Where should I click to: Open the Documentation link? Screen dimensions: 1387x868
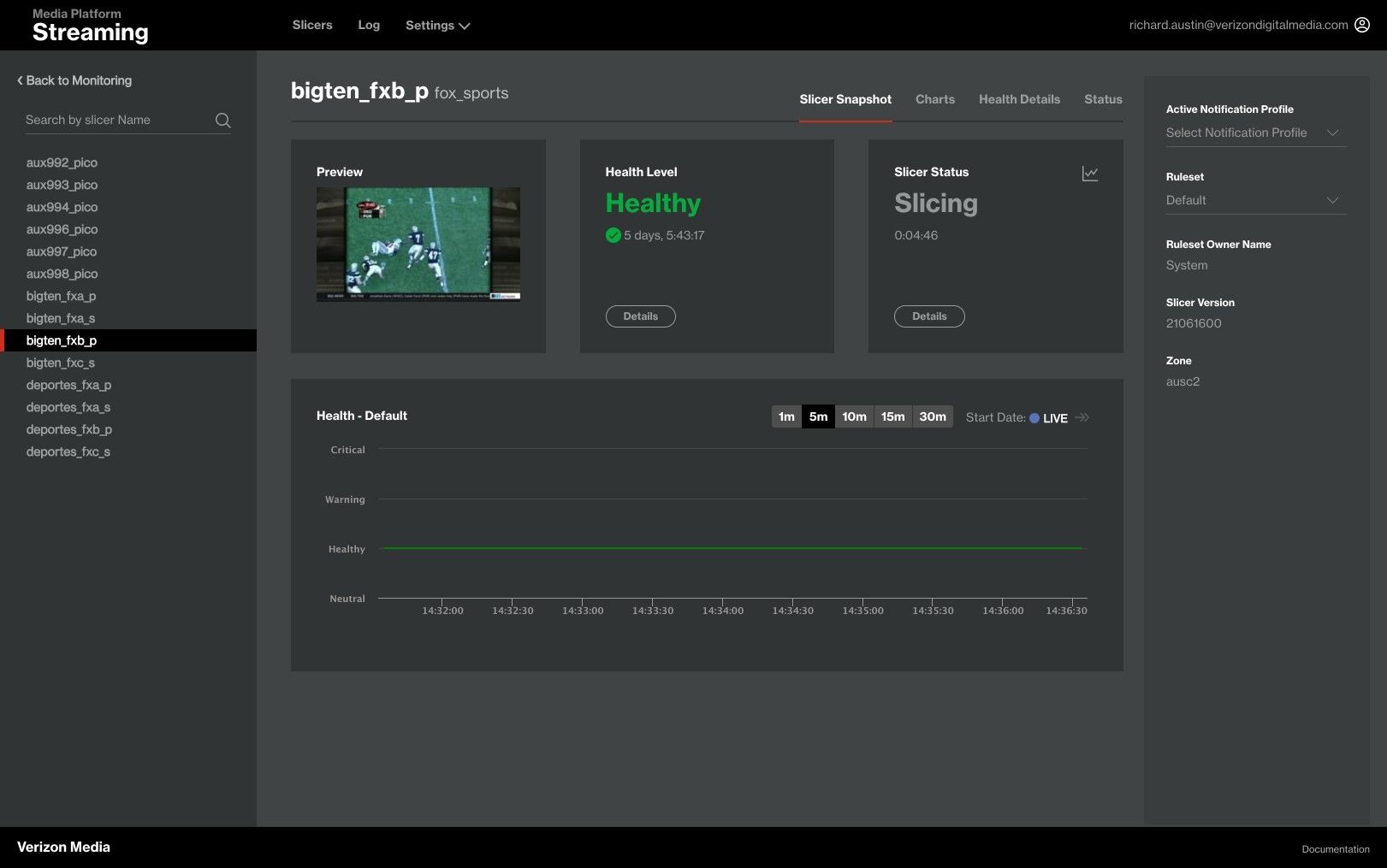click(x=1336, y=849)
